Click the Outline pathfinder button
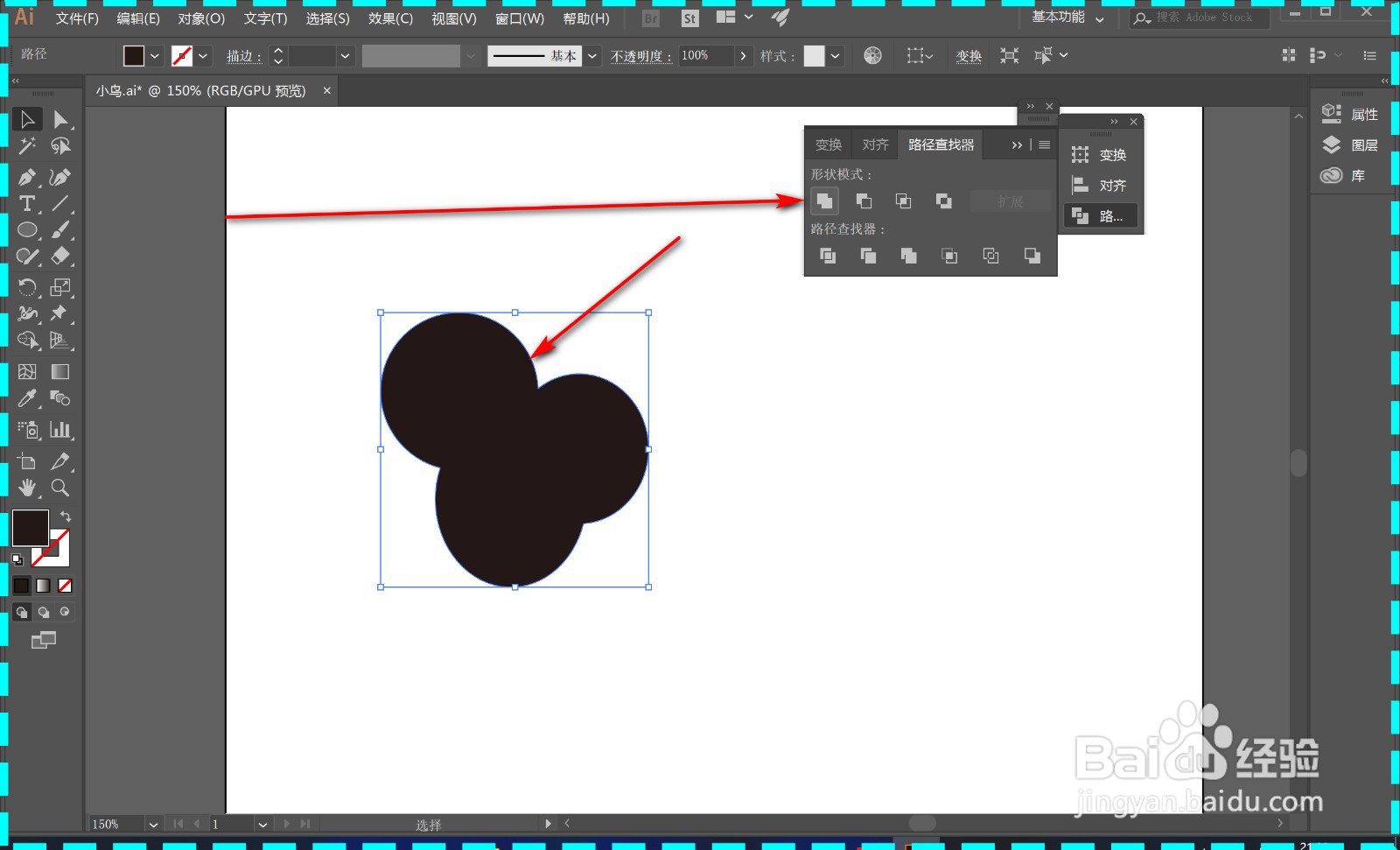Screen dimensions: 1400x850 coord(990,256)
